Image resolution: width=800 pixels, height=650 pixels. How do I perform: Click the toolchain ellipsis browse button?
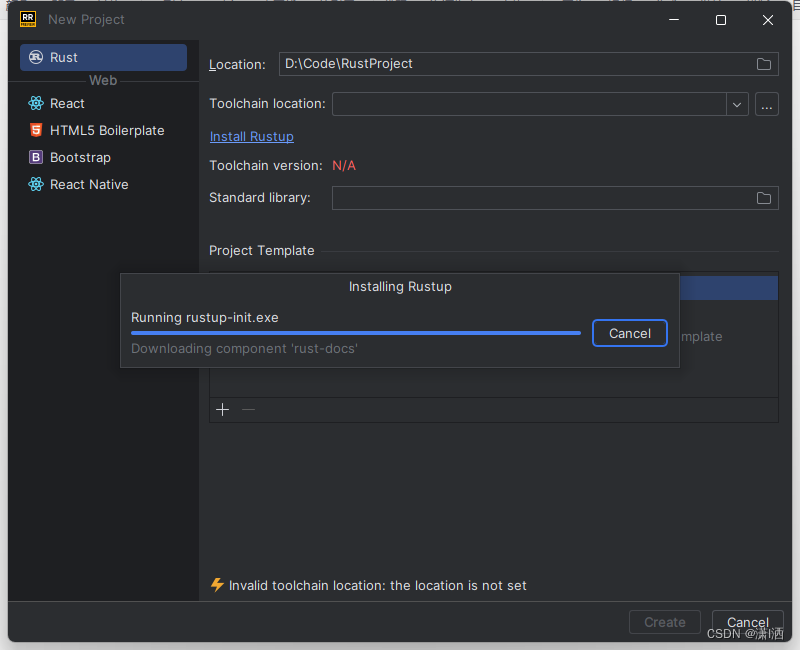point(766,105)
